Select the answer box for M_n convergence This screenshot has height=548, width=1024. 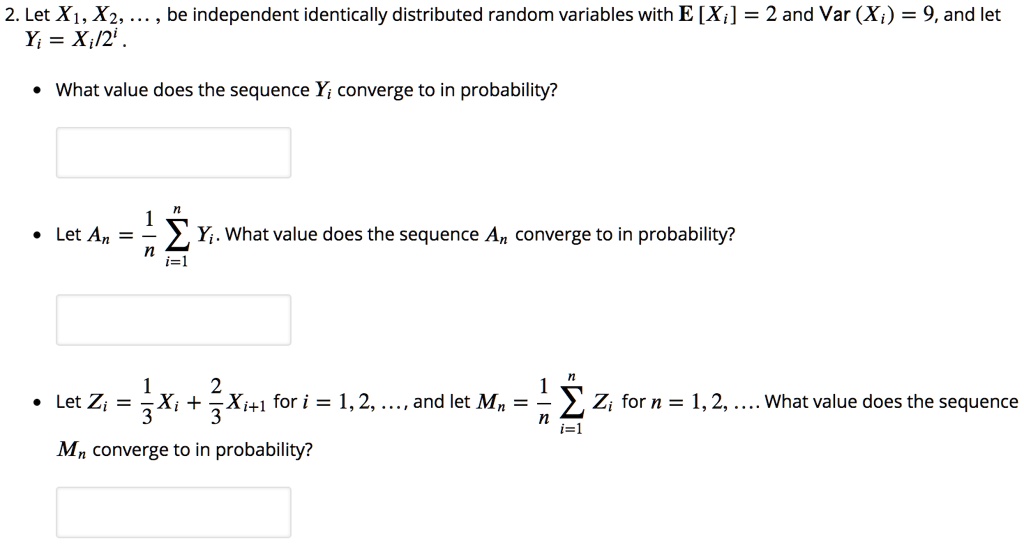[173, 512]
